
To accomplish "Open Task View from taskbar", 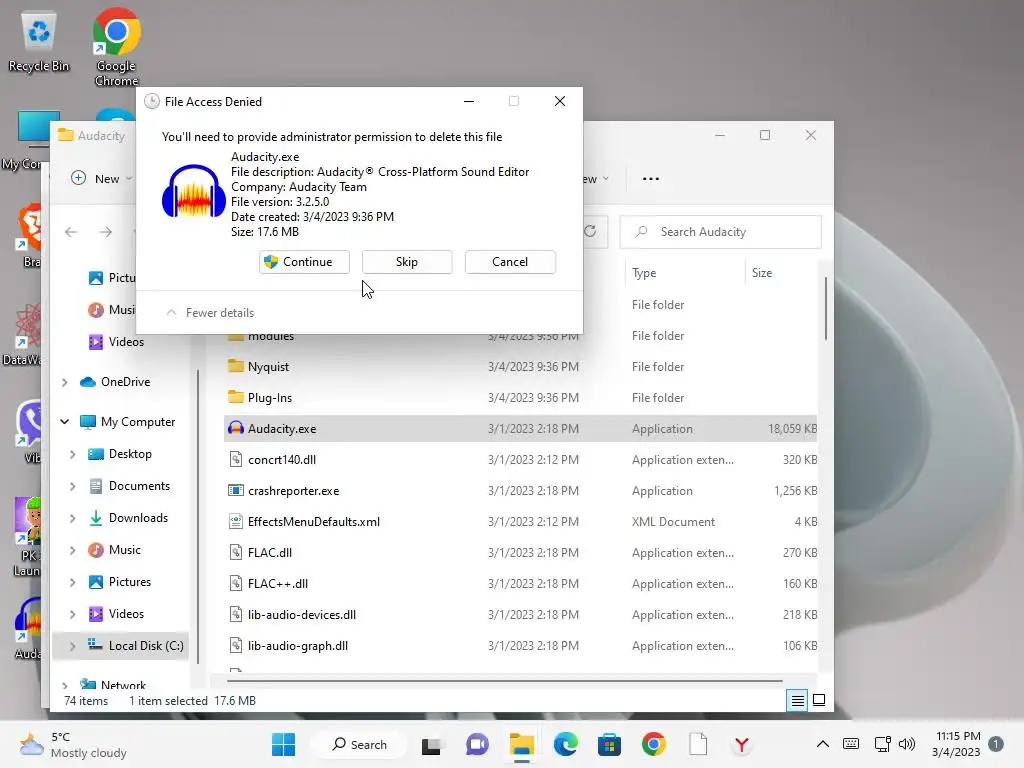I will (x=431, y=745).
